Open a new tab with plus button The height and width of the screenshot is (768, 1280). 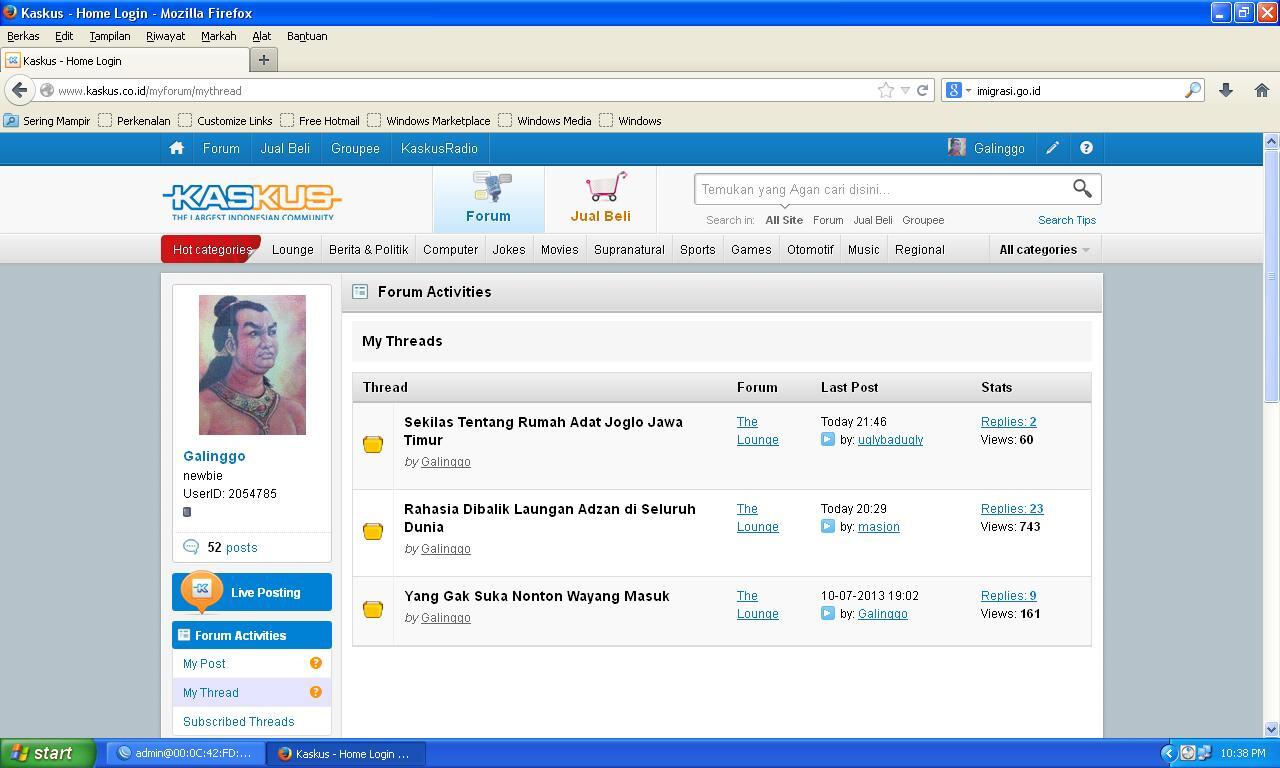[x=264, y=60]
